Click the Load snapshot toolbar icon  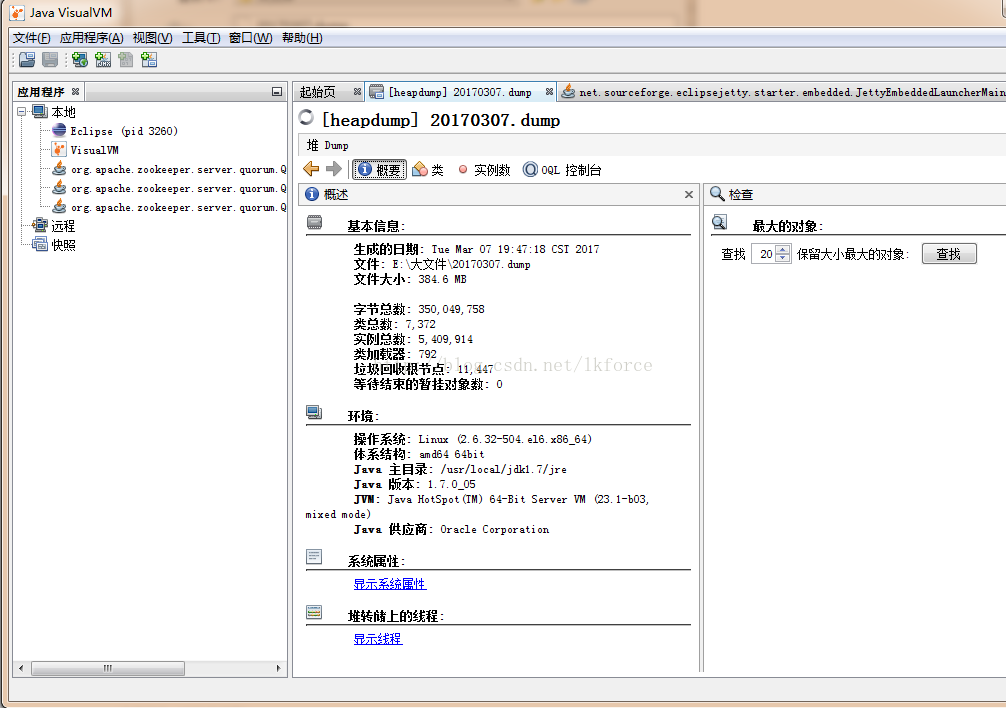pyautogui.click(x=27, y=60)
